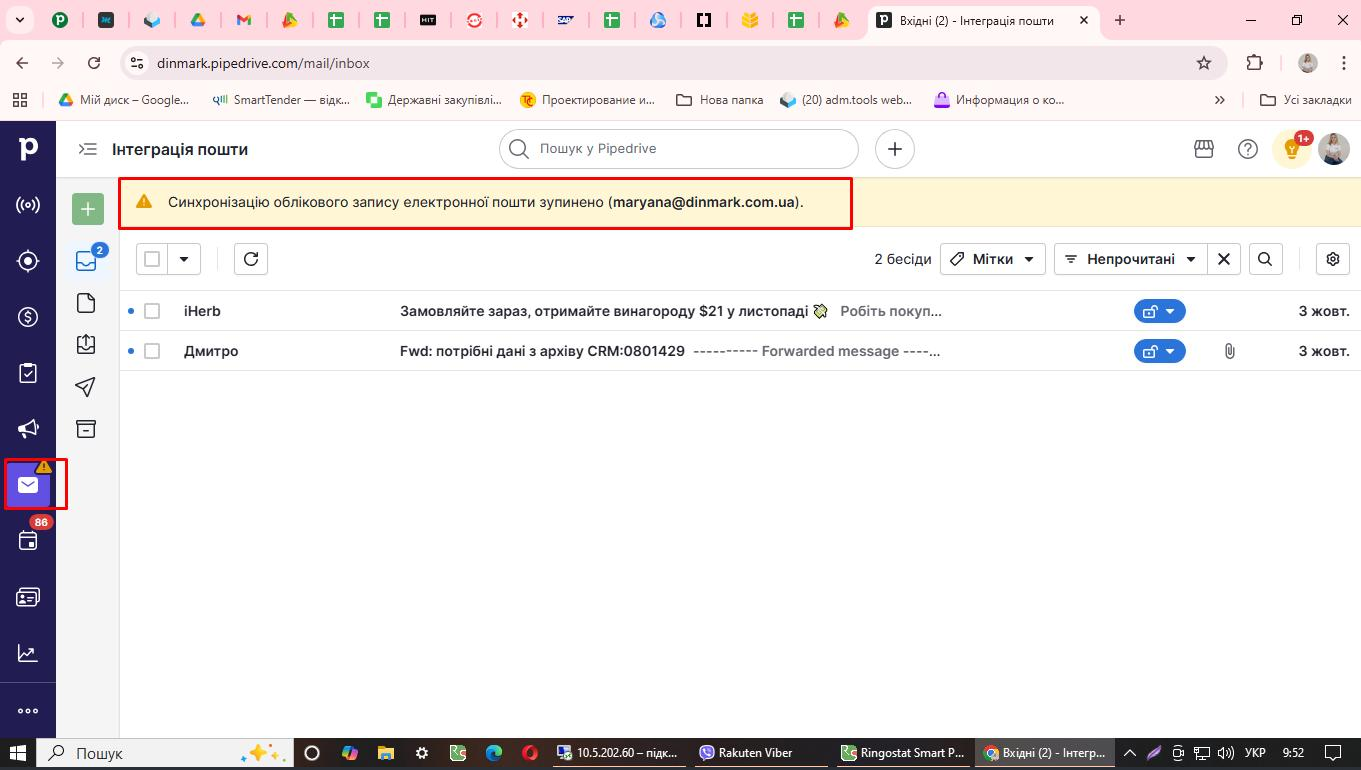This screenshot has height=770, width=1361.
Task: Open More options three dots in sidebar
Action: pos(28,711)
